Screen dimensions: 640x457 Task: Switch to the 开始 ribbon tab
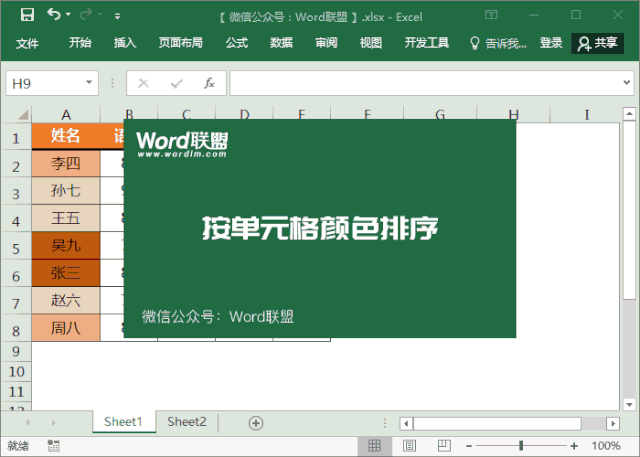click(x=80, y=42)
